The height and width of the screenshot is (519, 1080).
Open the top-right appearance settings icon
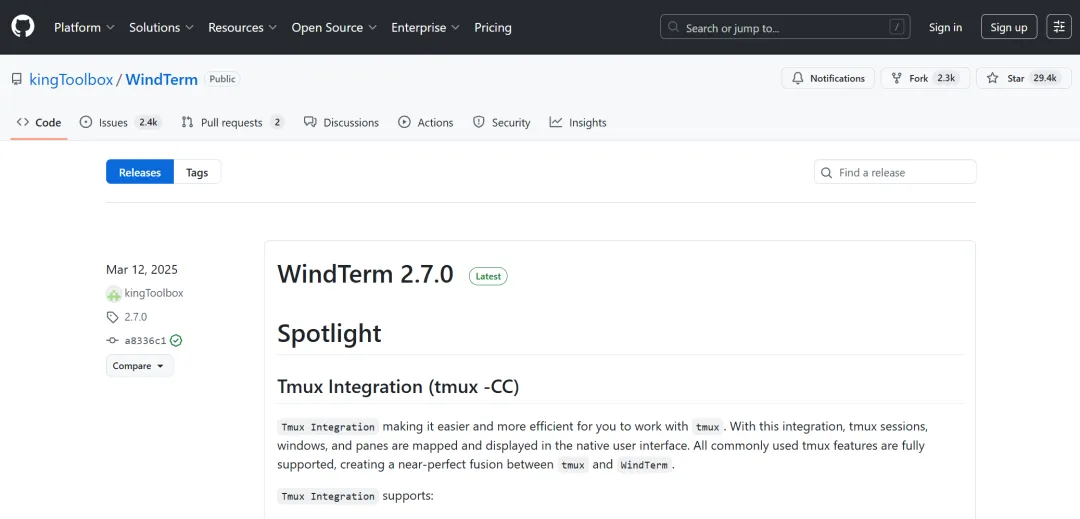(1058, 27)
